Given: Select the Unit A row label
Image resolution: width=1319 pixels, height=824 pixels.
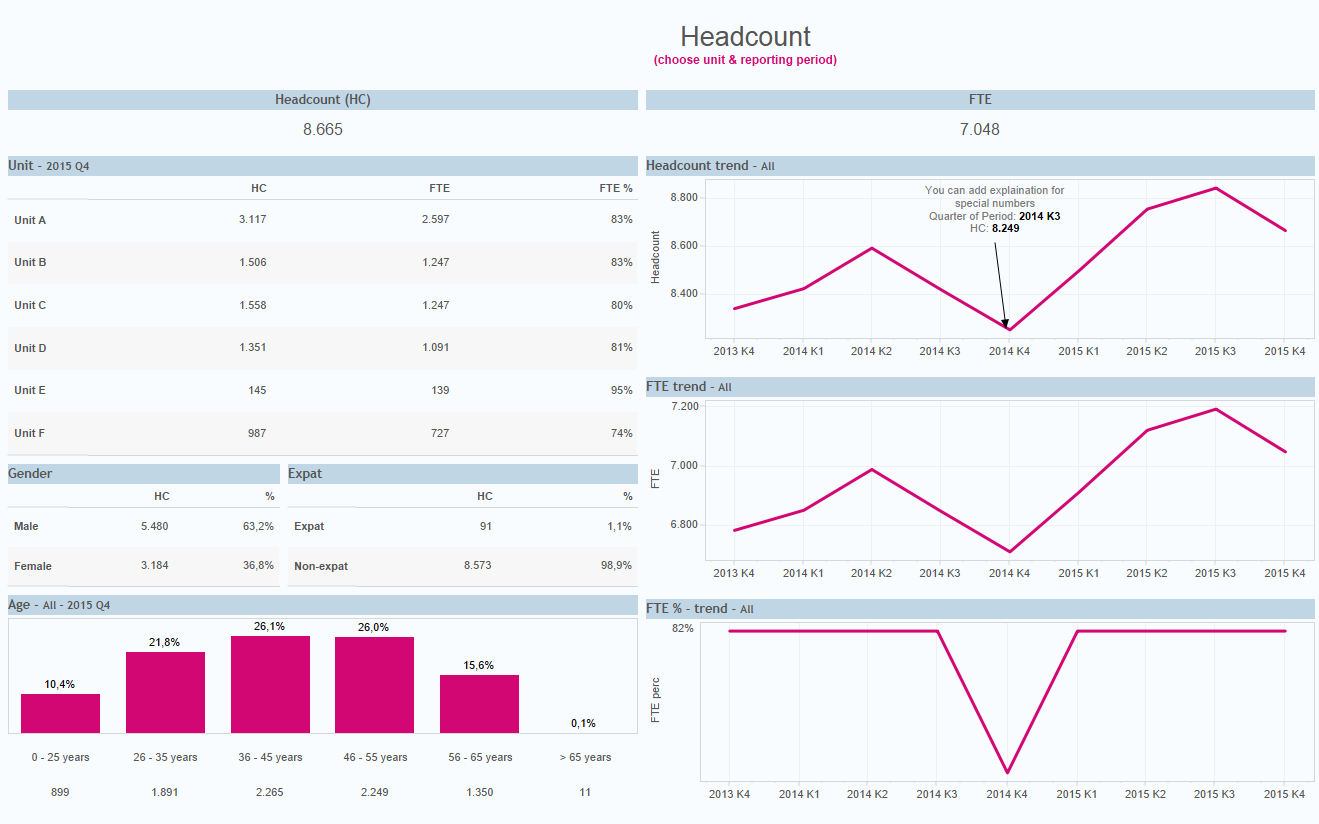Looking at the screenshot, I should point(30,220).
